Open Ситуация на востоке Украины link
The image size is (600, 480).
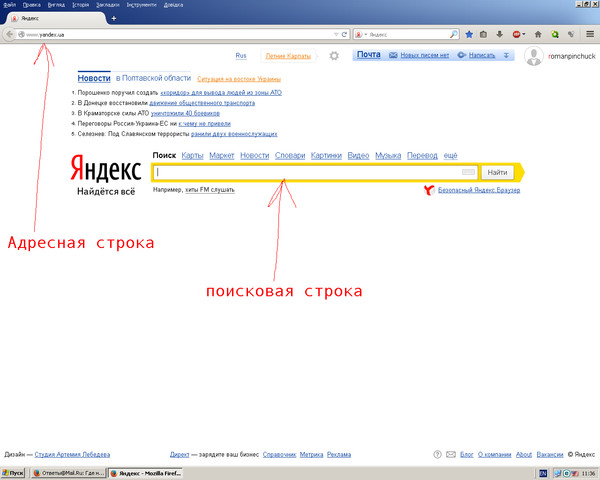coord(239,79)
